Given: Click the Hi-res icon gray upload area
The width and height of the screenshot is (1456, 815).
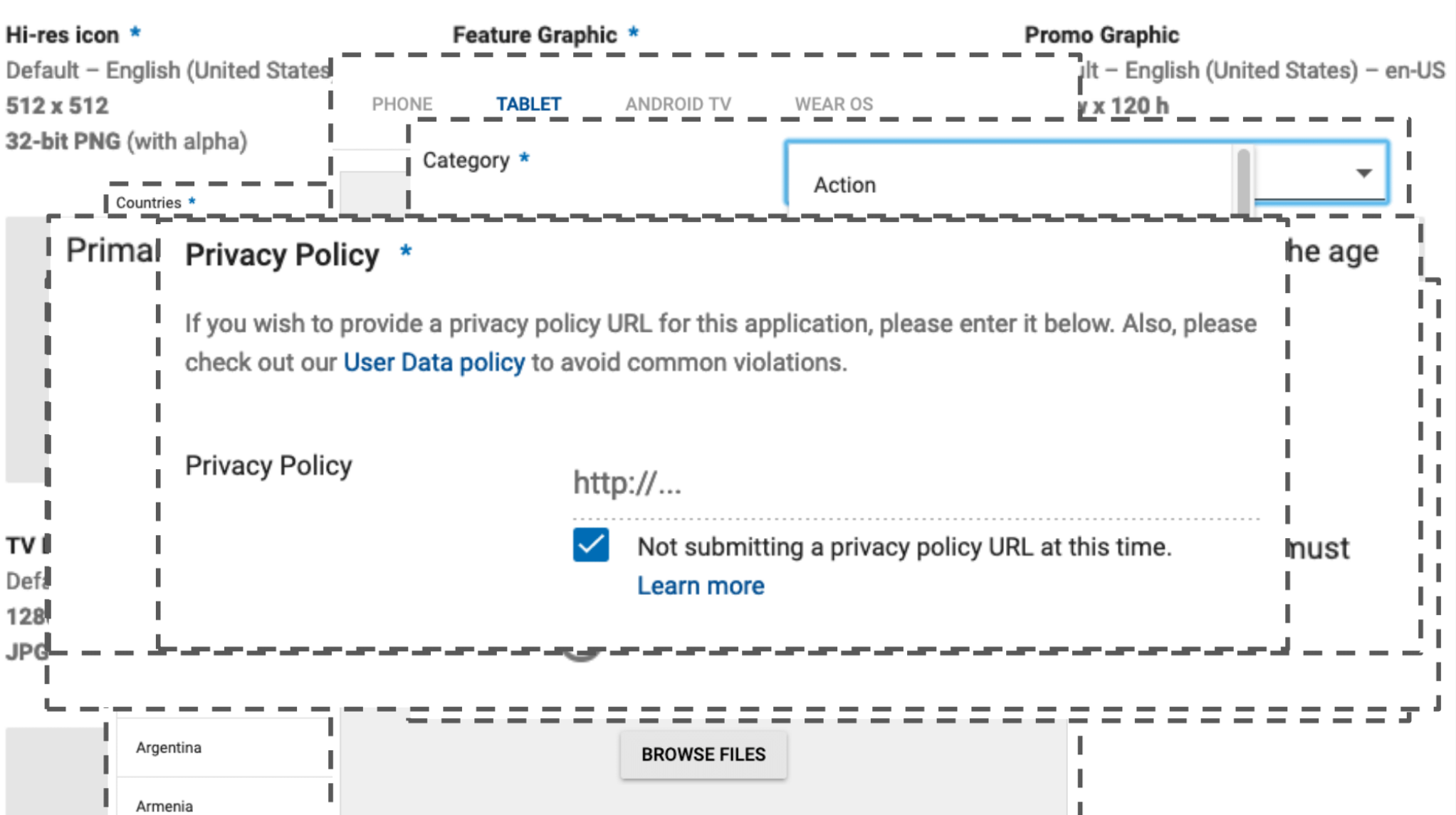Looking at the screenshot, I should (x=26, y=349).
